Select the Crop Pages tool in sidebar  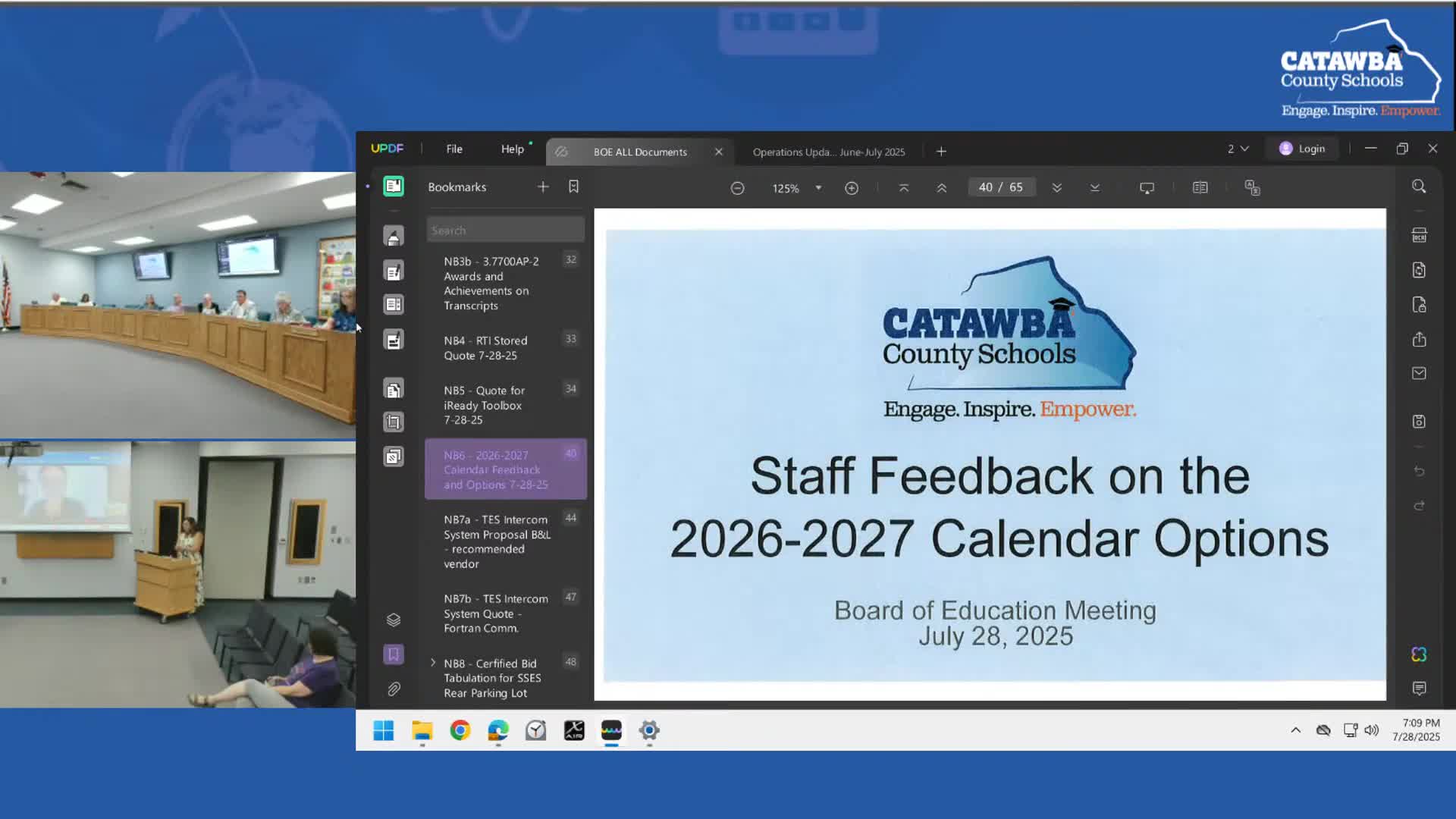[x=394, y=422]
